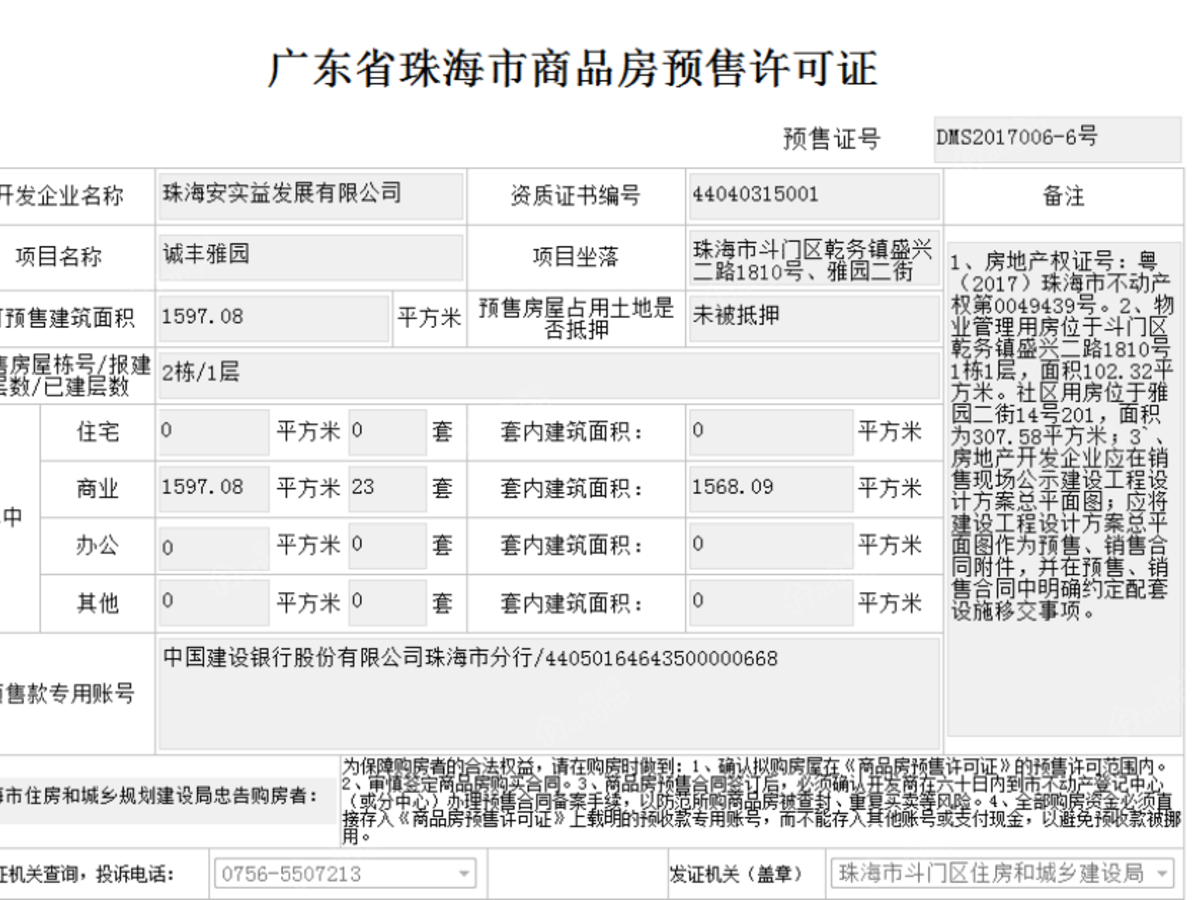This screenshot has width=1200, height=900.
Task: Click the presale building area field 1597.08
Action: click(274, 318)
